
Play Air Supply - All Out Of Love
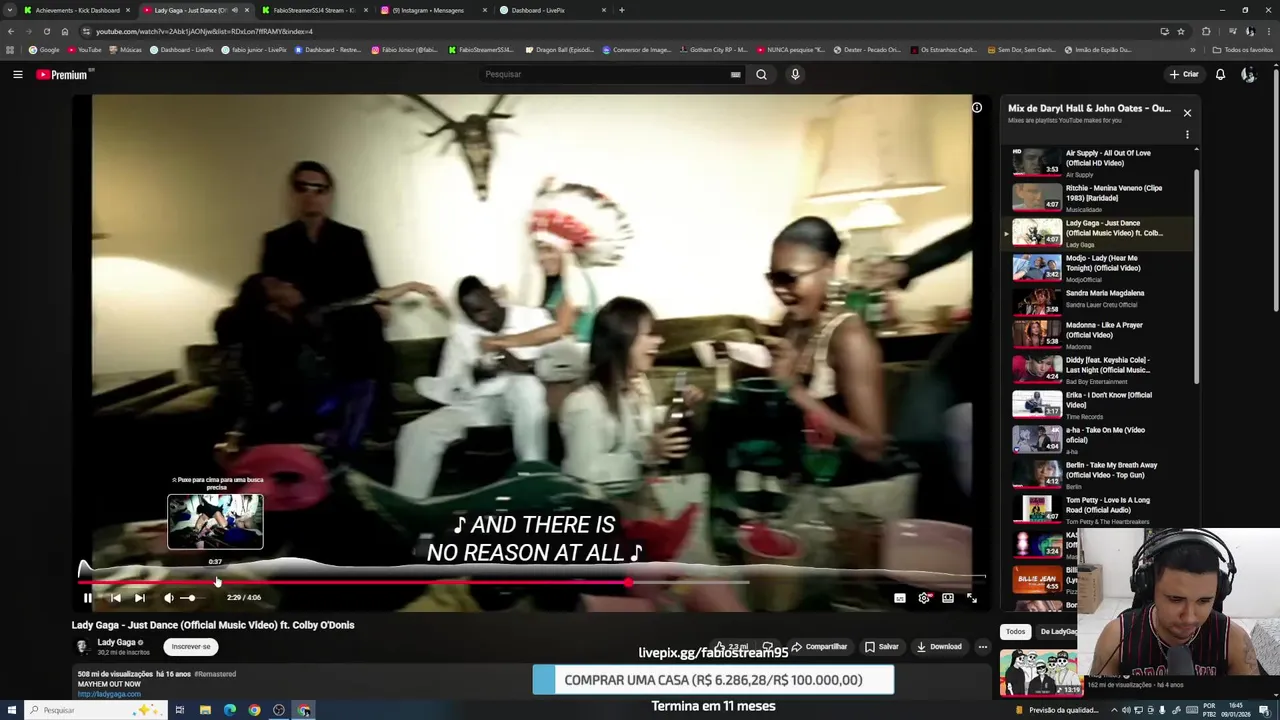1097,162
